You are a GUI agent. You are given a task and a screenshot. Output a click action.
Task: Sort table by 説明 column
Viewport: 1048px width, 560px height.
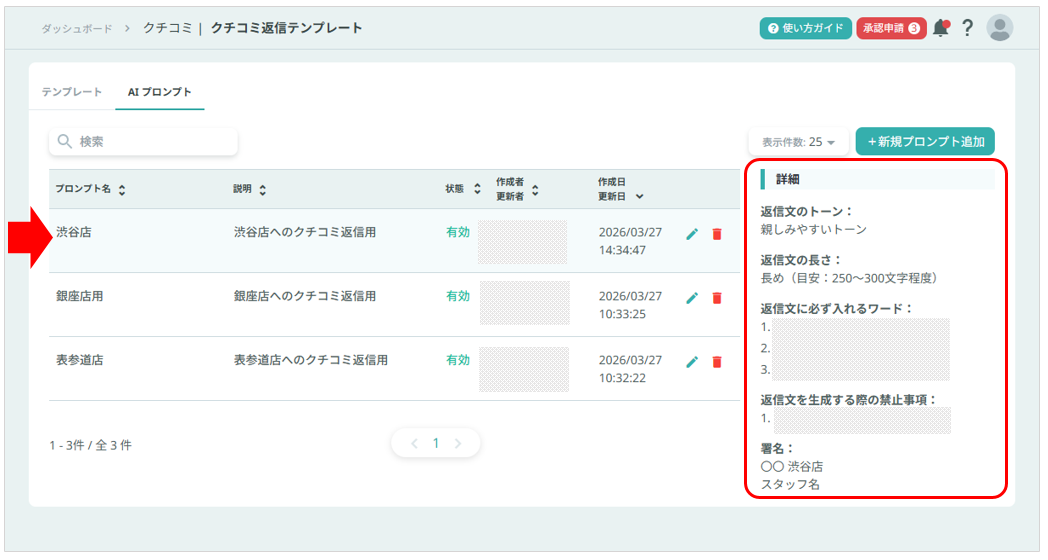249,189
